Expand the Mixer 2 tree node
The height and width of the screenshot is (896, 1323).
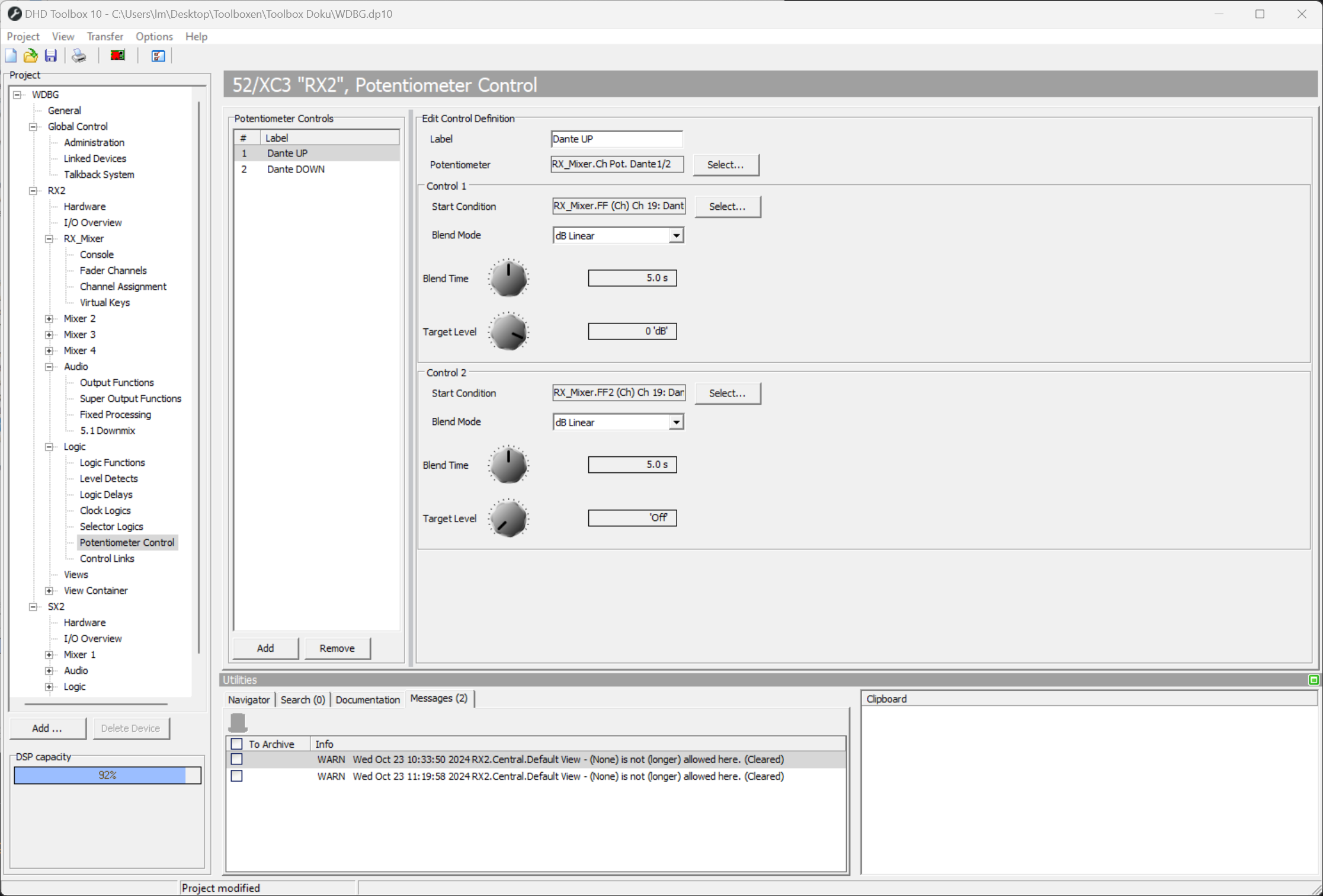point(49,318)
